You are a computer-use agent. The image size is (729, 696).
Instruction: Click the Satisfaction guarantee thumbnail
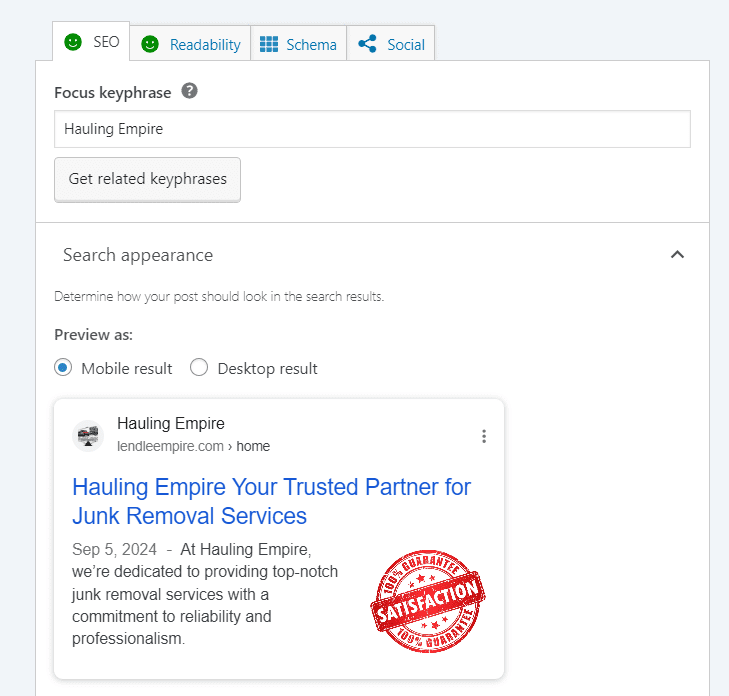tap(428, 601)
